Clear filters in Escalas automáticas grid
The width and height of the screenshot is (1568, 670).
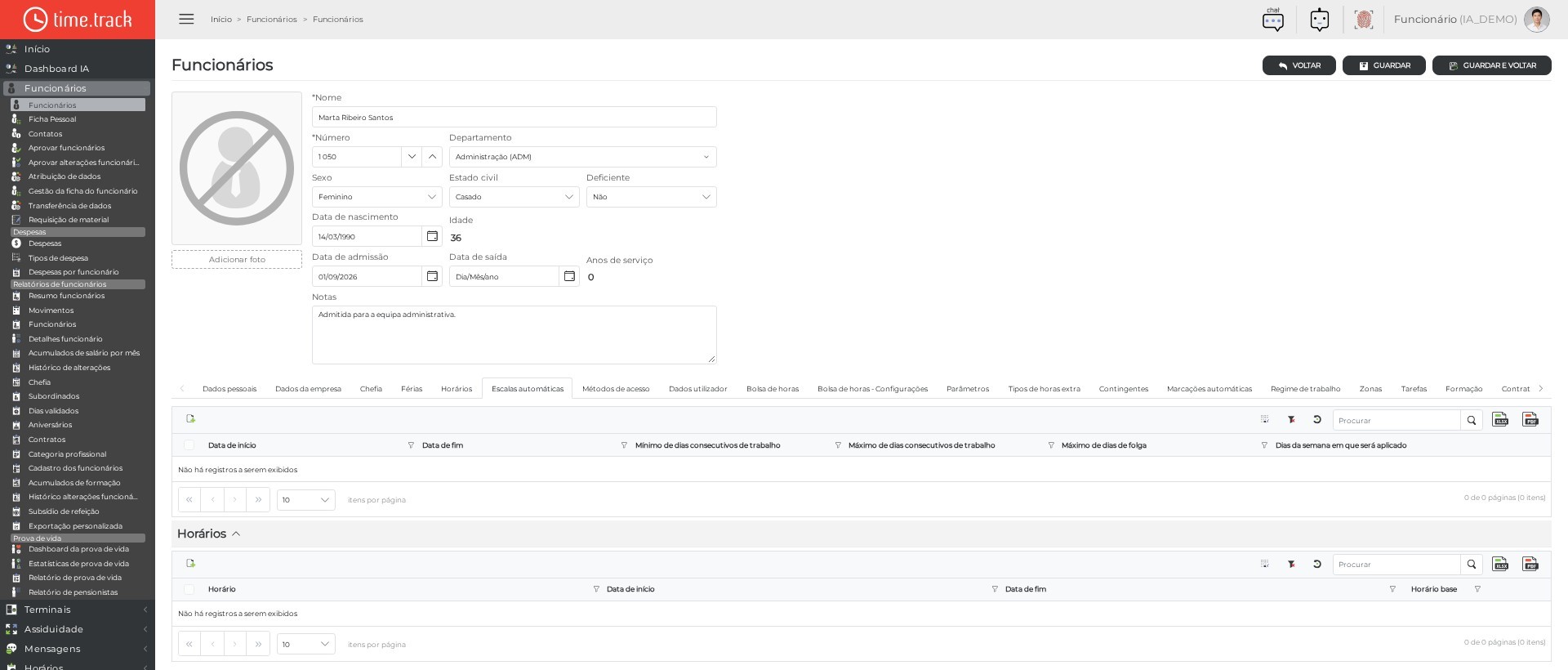click(1291, 419)
